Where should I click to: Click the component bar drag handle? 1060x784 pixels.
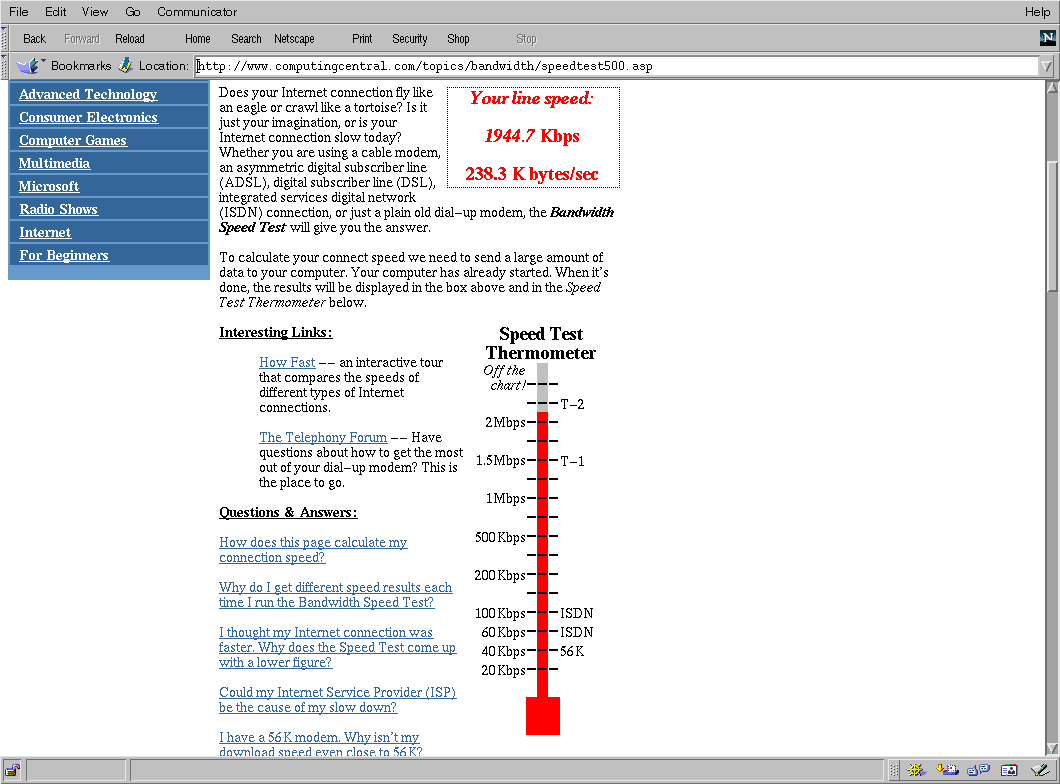pos(894,769)
